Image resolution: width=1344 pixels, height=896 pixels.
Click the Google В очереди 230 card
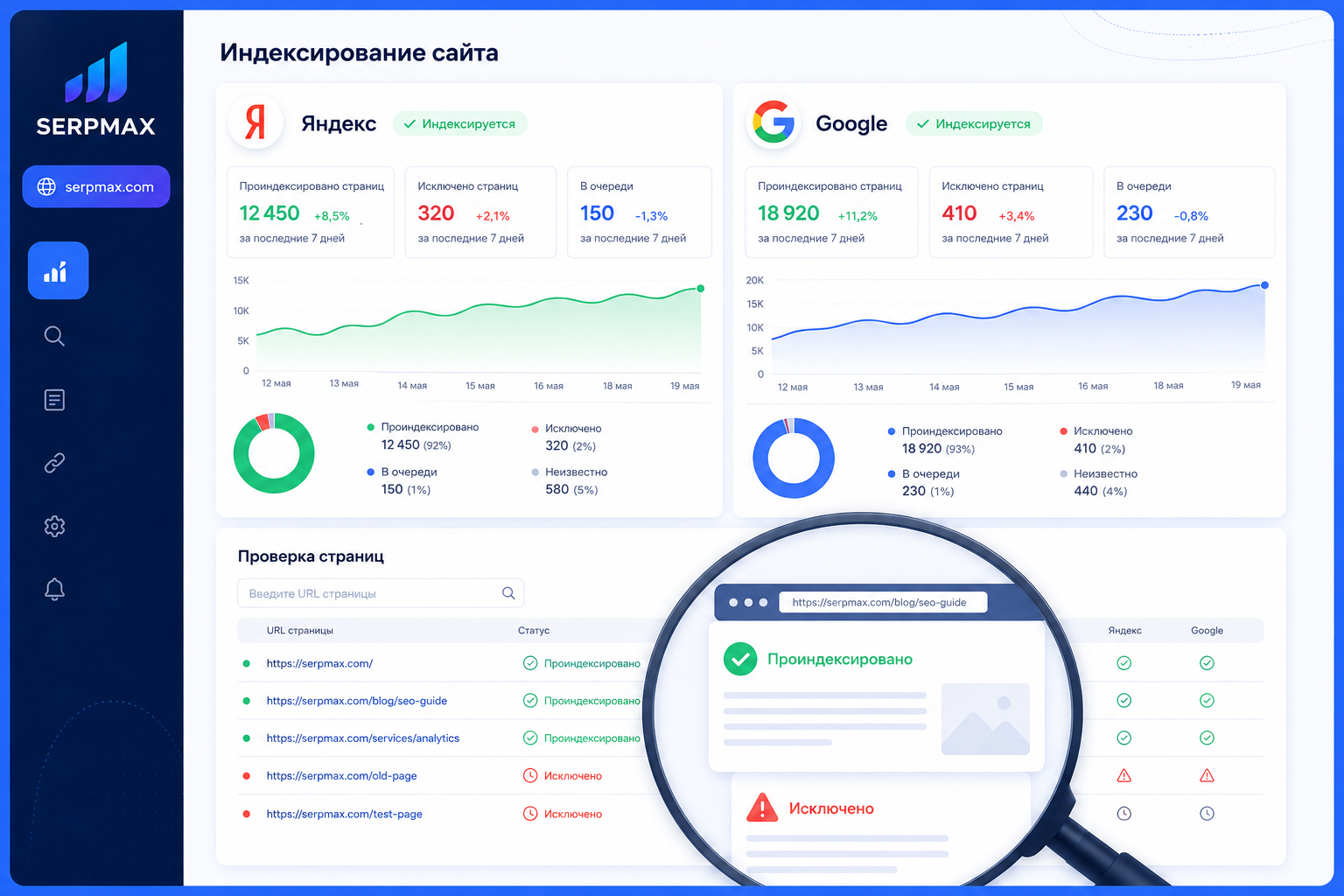point(1189,212)
